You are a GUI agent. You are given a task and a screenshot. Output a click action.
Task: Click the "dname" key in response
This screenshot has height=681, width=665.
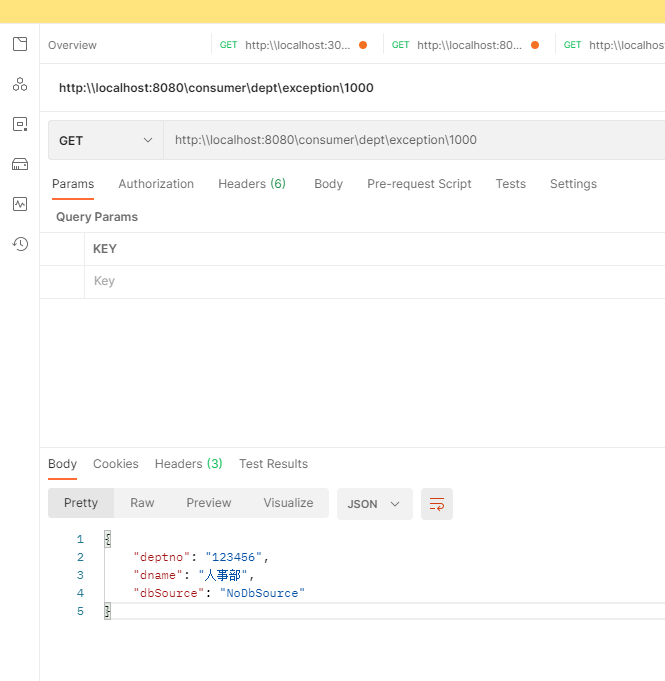click(x=158, y=575)
